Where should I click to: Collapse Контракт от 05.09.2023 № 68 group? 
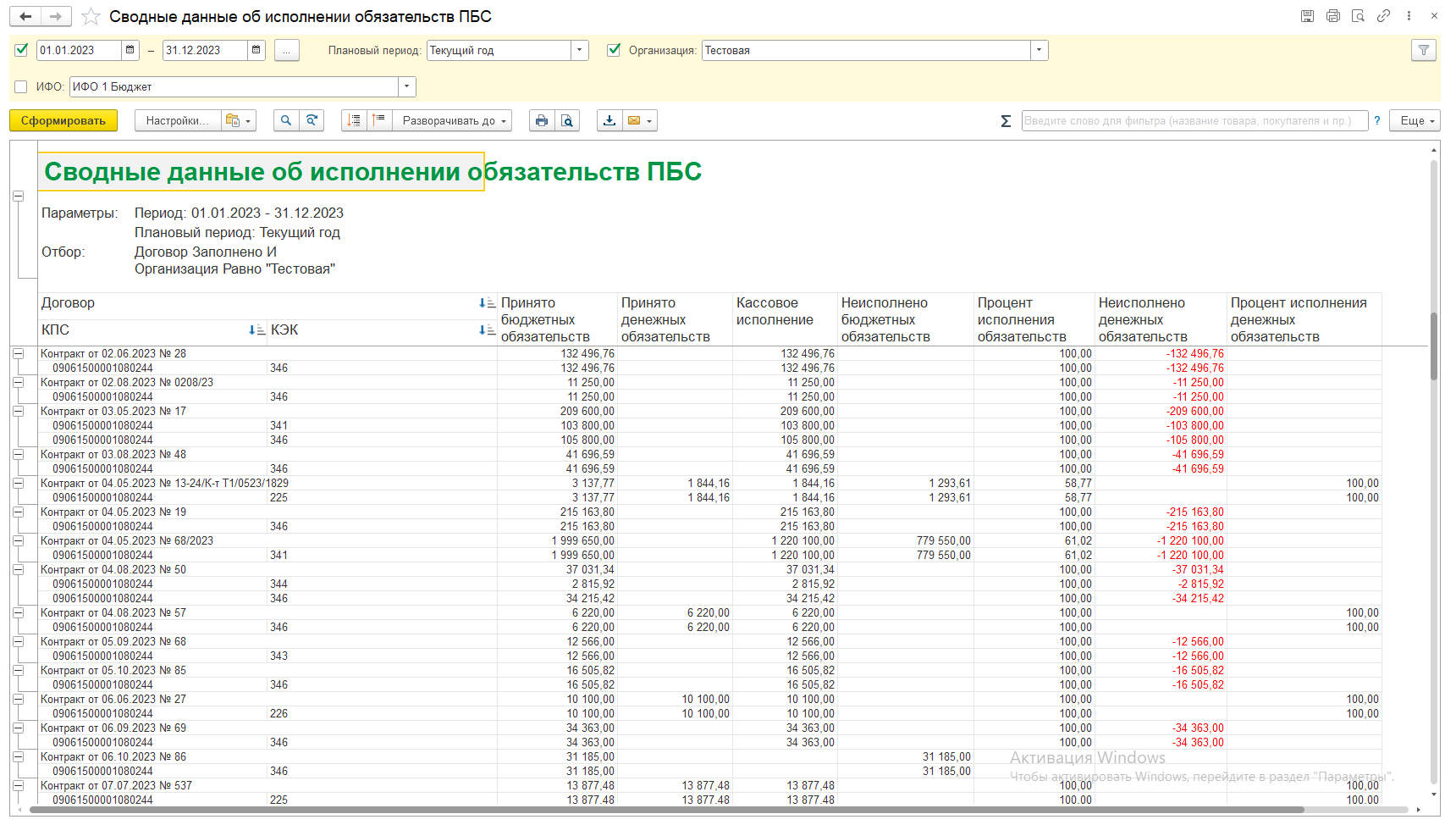click(x=18, y=642)
